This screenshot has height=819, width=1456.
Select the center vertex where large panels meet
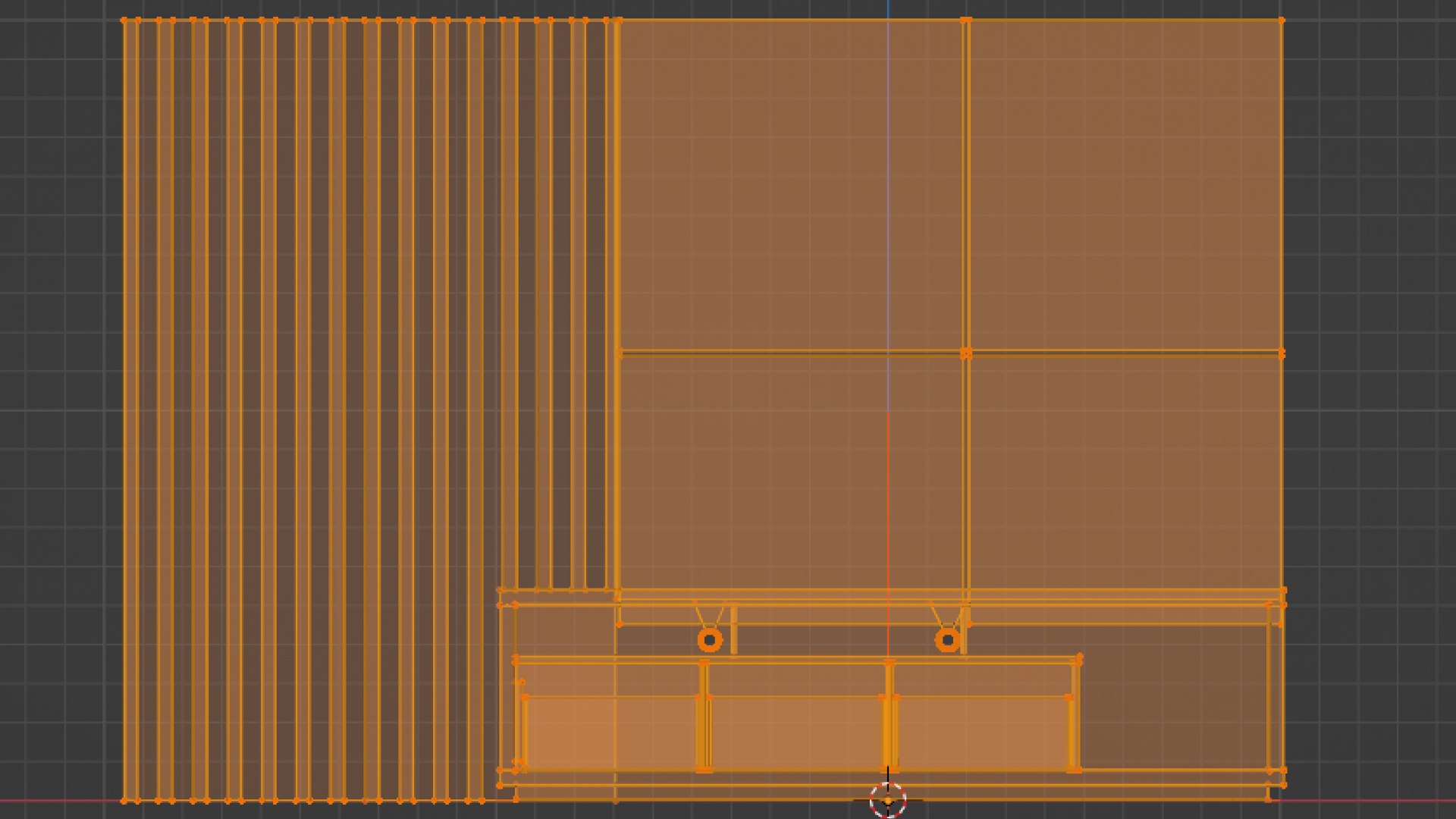point(965,353)
